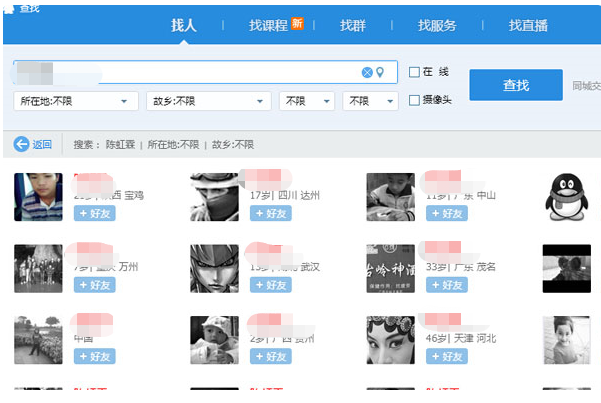Image resolution: width=601 pixels, height=403 pixels.
Task: Open the armored hero avatar from 武汉
Action: coord(214,268)
